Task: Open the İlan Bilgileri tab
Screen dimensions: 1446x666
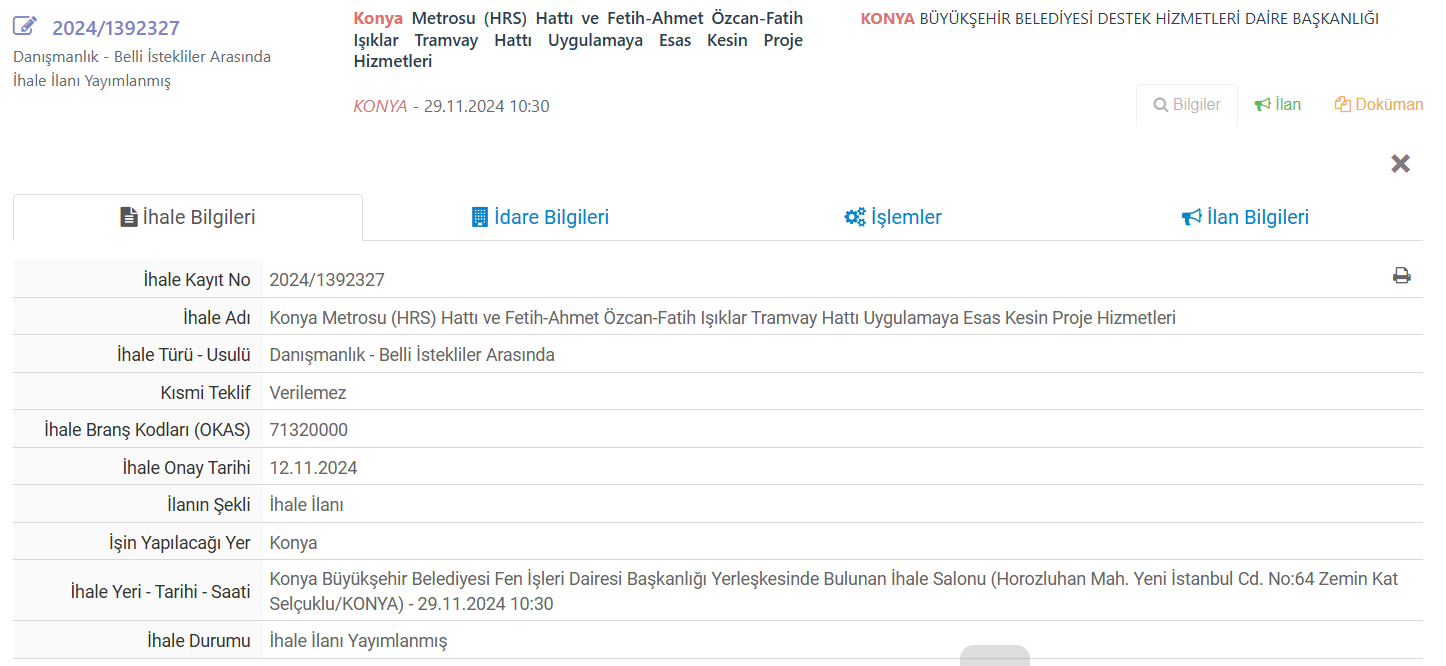Action: pyautogui.click(x=1246, y=218)
